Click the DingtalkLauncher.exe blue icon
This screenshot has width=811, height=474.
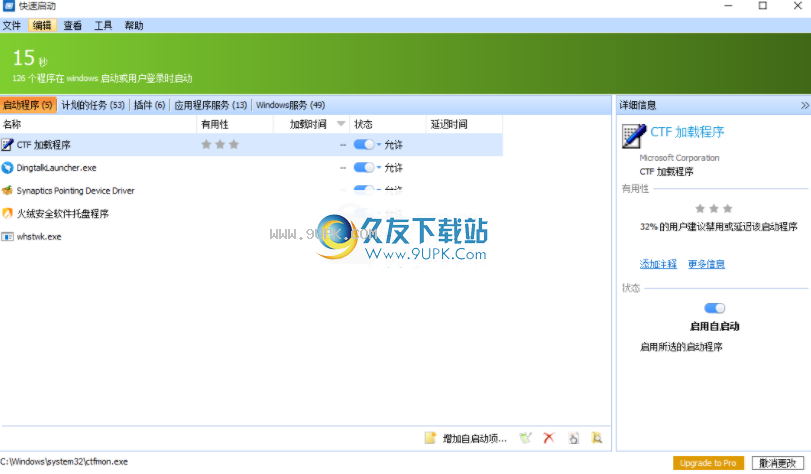(x=7, y=168)
